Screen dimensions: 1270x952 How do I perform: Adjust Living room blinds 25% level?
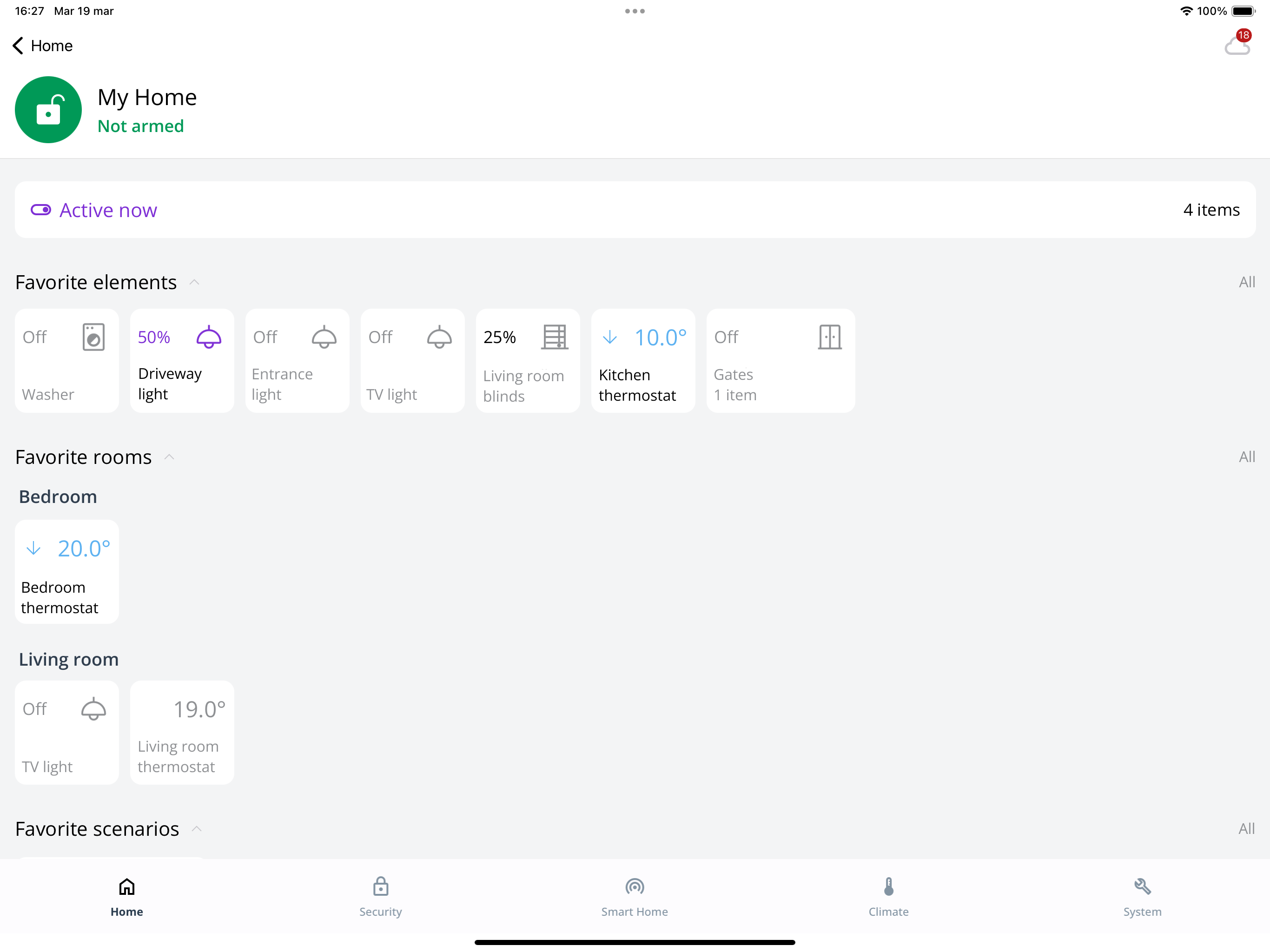[500, 337]
